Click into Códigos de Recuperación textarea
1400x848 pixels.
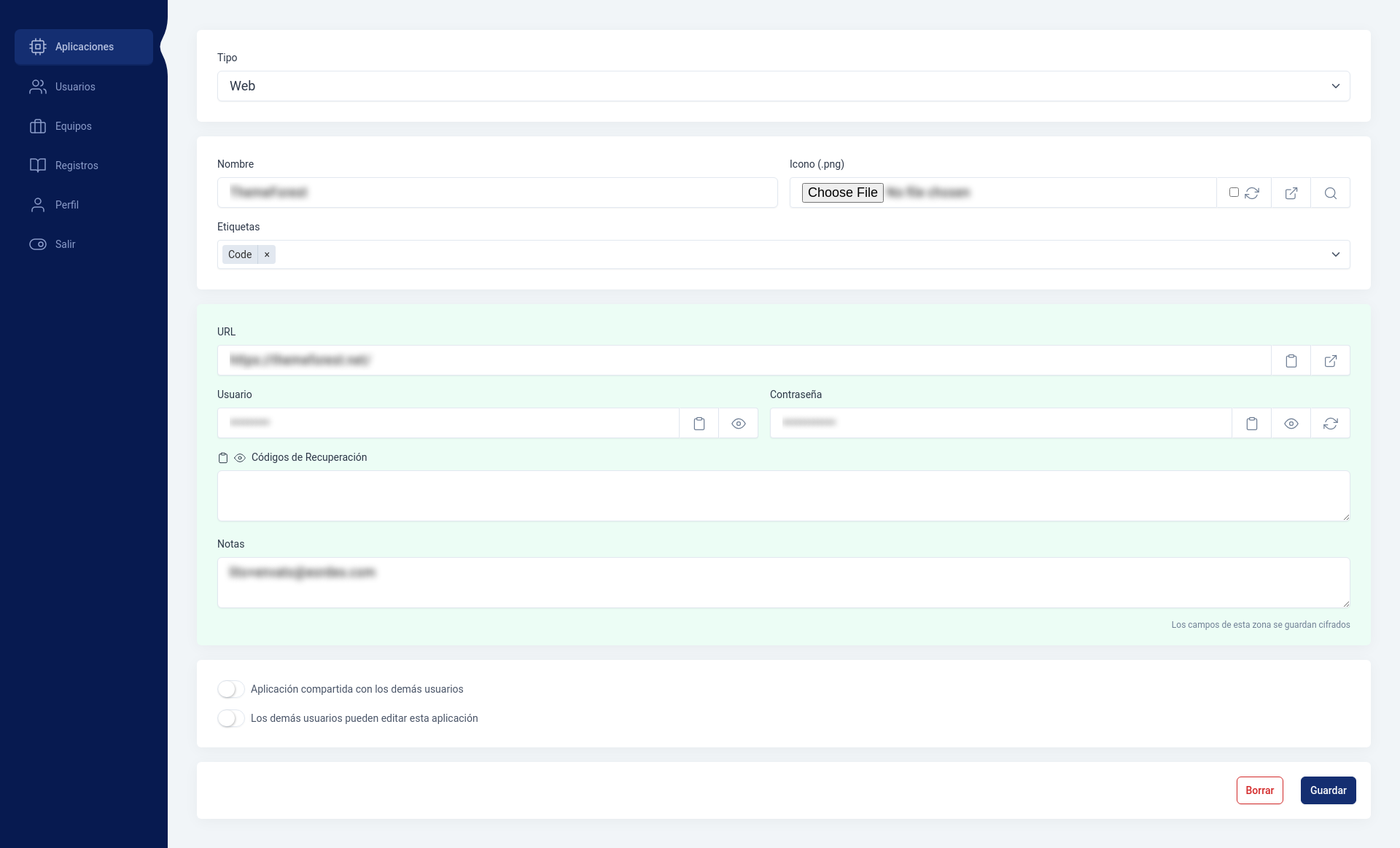point(783,496)
